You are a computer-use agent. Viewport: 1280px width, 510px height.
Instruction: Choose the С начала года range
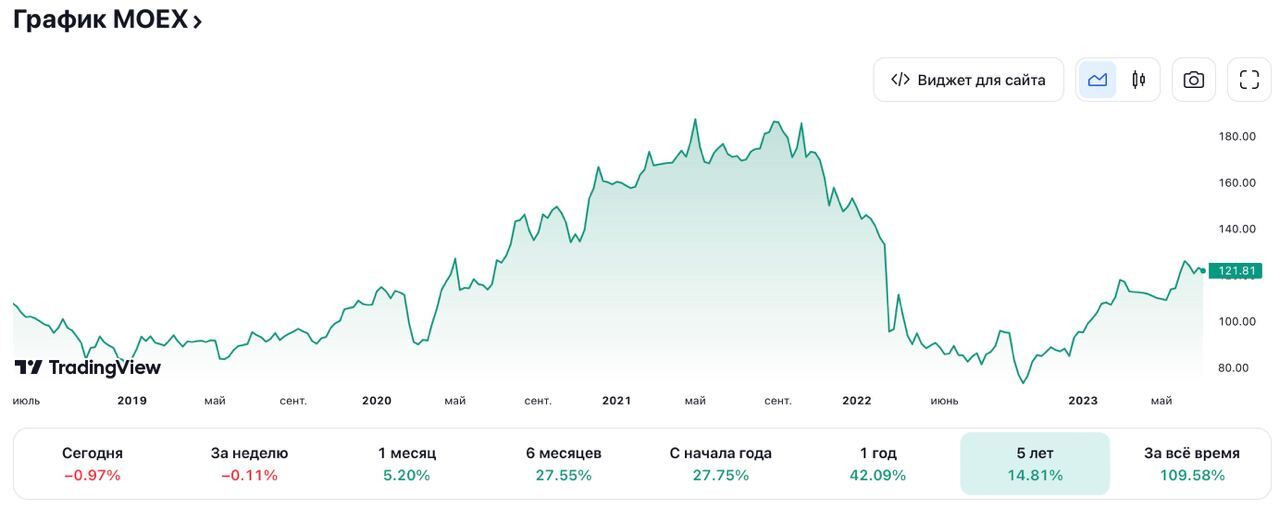(x=721, y=464)
